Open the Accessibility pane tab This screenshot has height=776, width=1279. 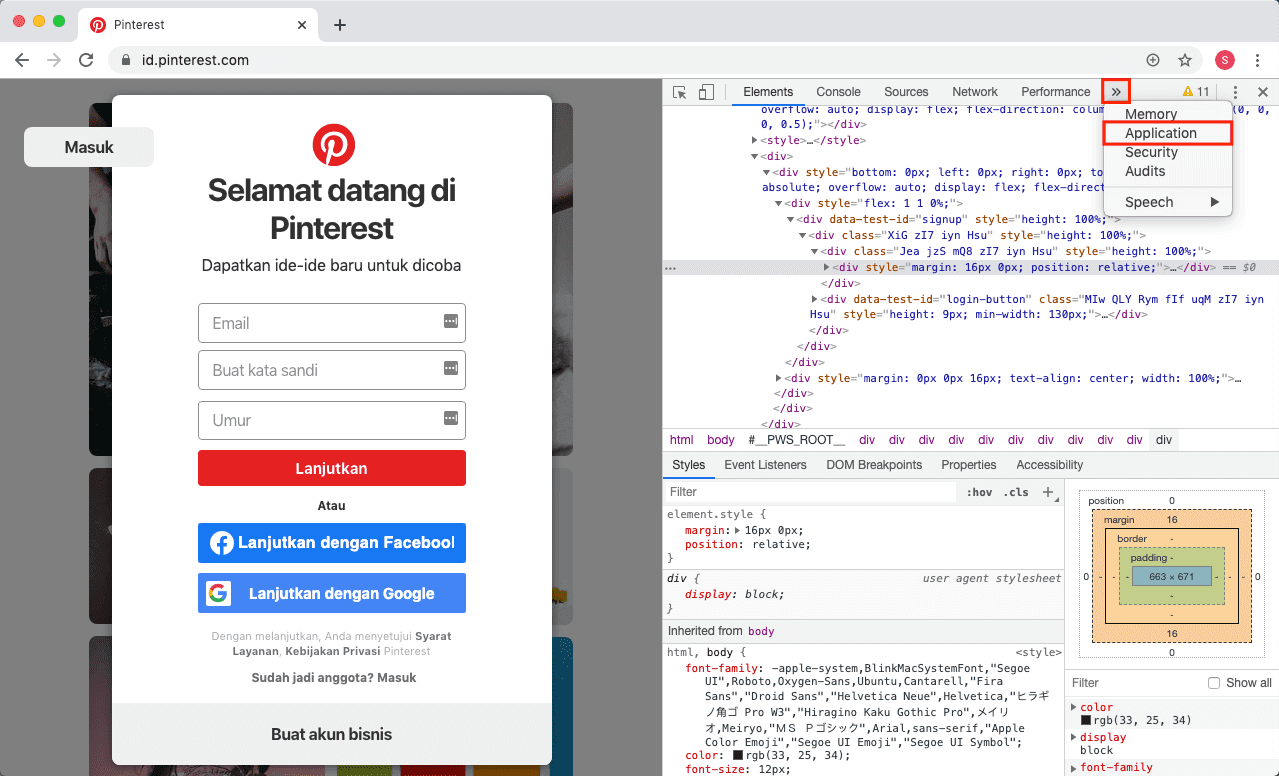1049,465
